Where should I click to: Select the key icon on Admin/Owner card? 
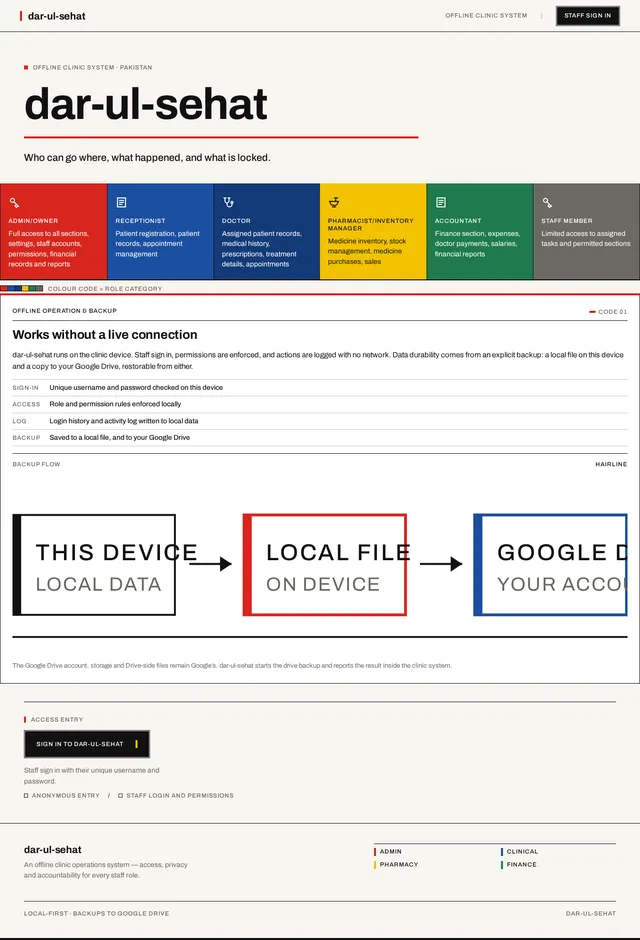pyautogui.click(x=14, y=203)
